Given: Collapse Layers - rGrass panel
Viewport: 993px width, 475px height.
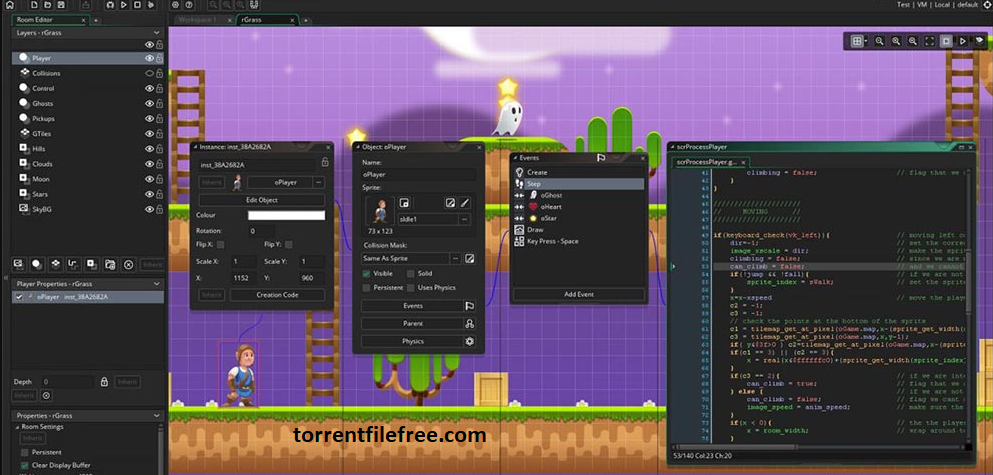Looking at the screenshot, I should point(156,32).
